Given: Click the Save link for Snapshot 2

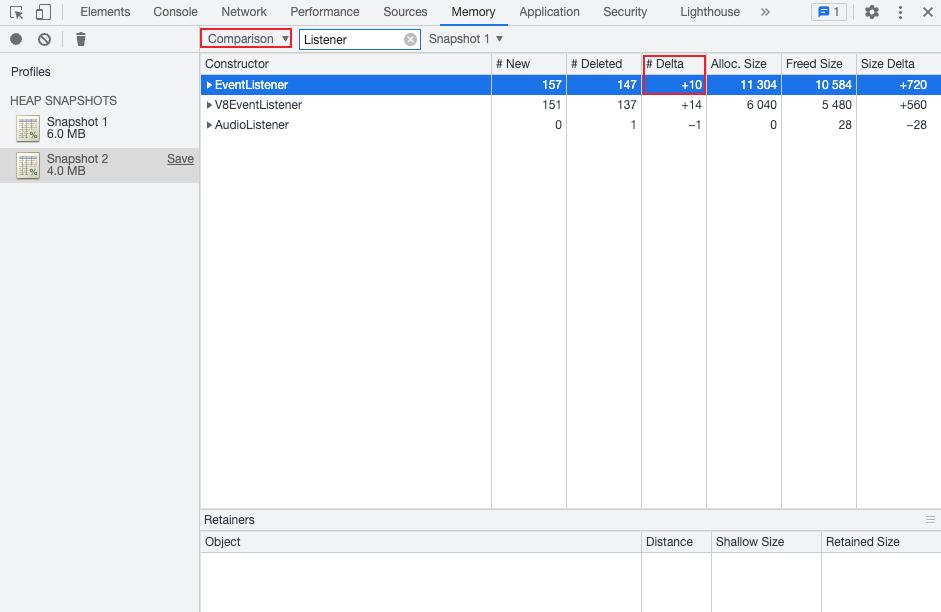Looking at the screenshot, I should click(180, 159).
